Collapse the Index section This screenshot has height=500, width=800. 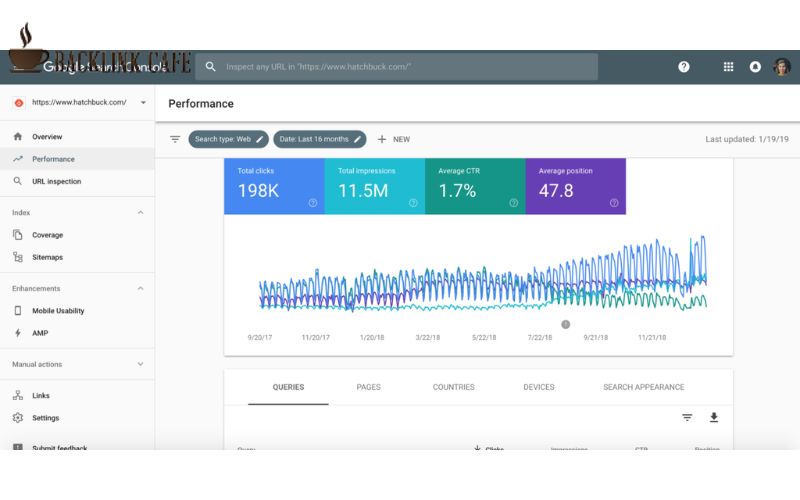point(140,213)
